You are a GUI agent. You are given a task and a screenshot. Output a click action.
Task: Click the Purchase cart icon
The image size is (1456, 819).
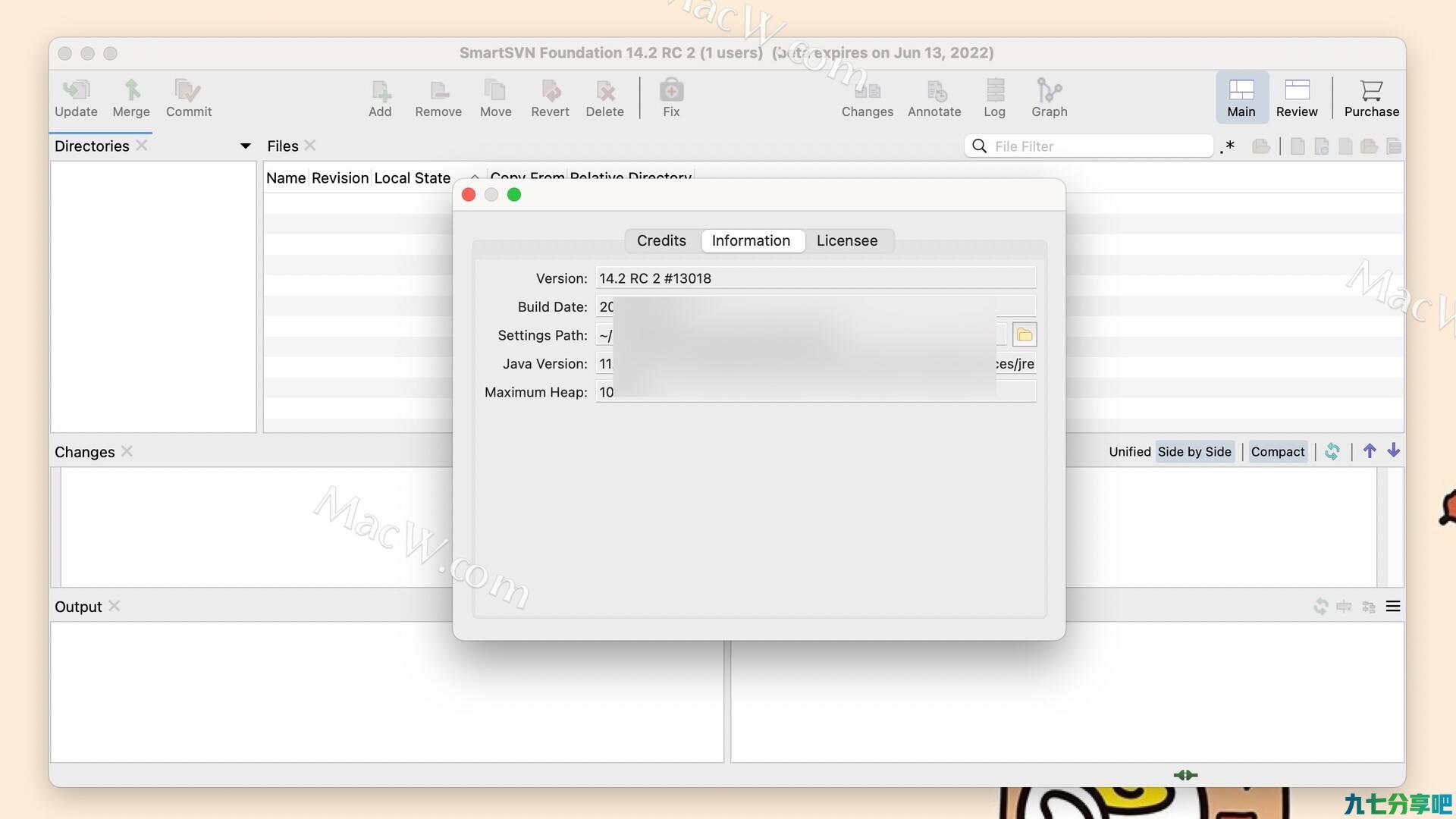[x=1371, y=99]
